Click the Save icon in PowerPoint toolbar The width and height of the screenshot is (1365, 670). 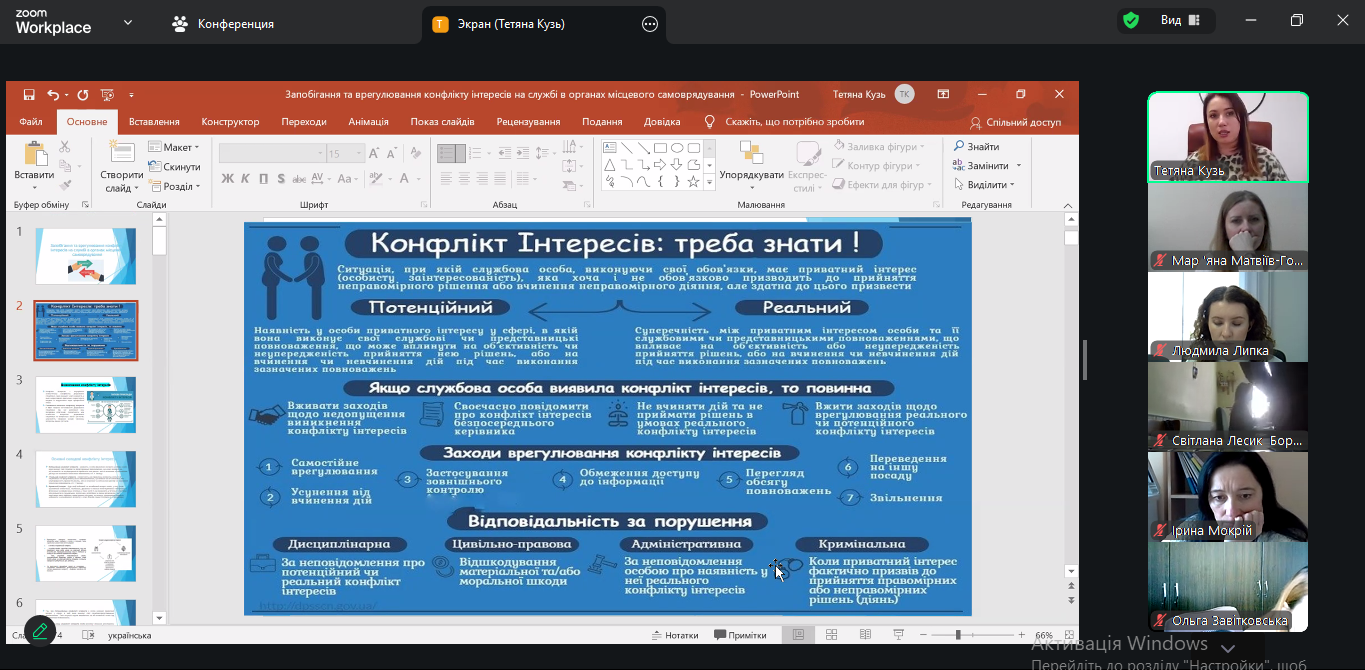29,95
